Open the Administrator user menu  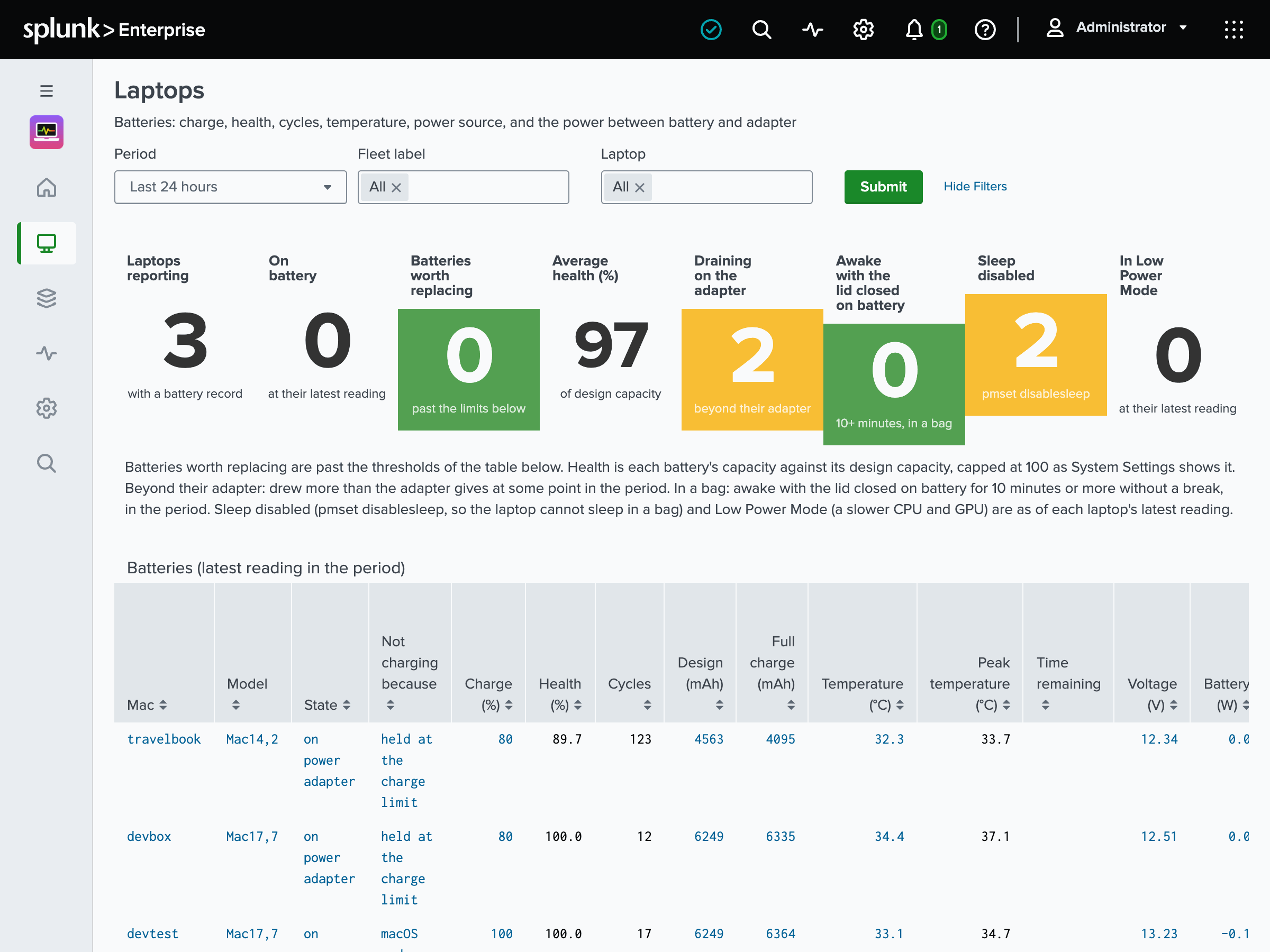(1116, 28)
